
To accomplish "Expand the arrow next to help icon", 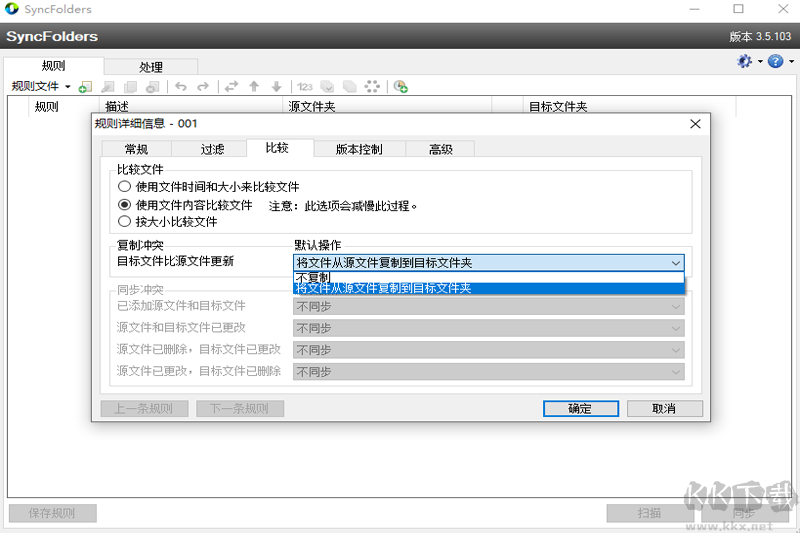I will (791, 62).
